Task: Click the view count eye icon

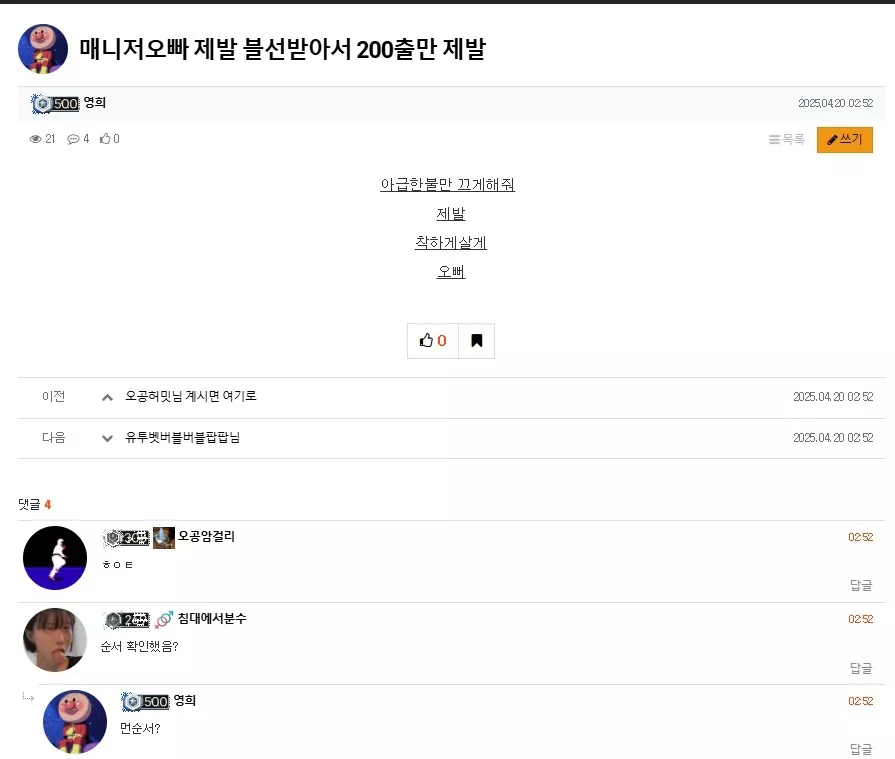Action: [x=35, y=139]
